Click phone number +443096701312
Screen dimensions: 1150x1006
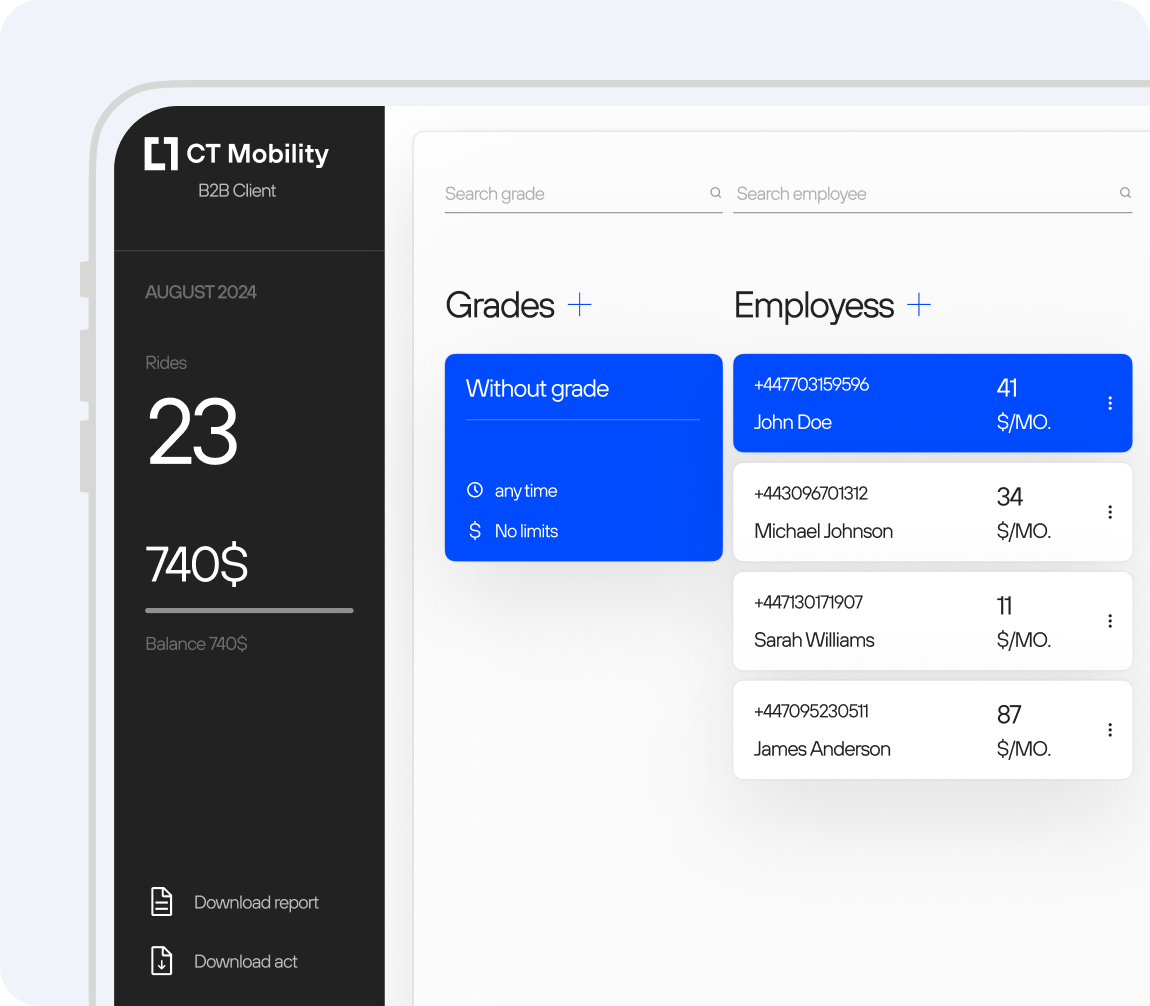point(811,493)
